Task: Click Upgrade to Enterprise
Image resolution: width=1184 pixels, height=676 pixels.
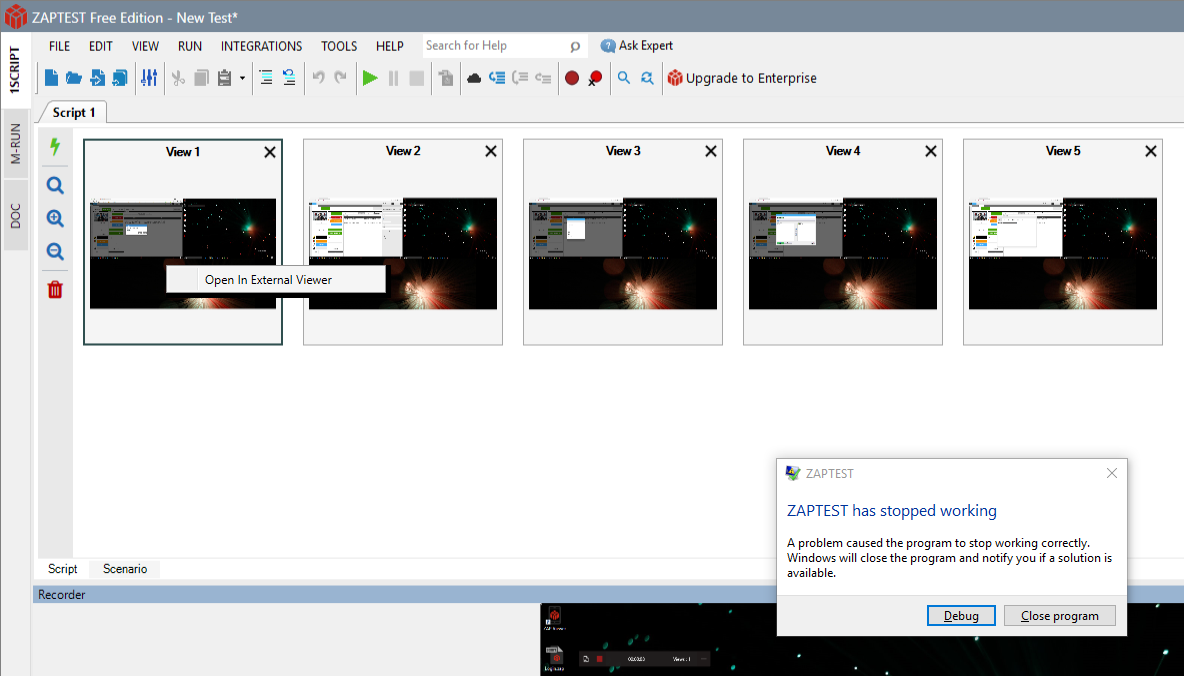Action: coord(742,78)
